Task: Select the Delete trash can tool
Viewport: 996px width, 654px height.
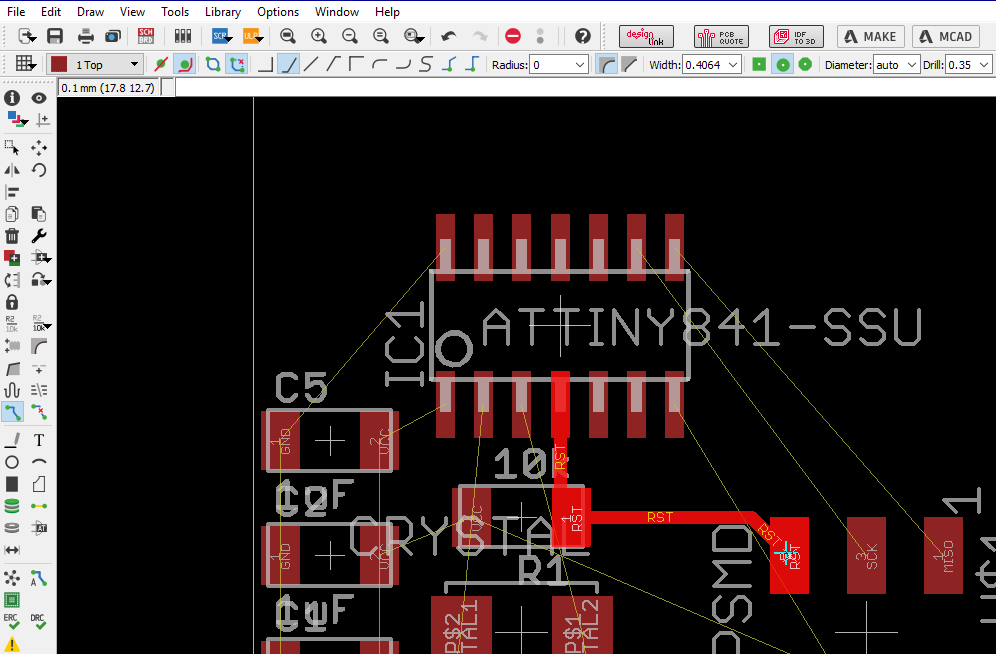Action: pyautogui.click(x=12, y=236)
